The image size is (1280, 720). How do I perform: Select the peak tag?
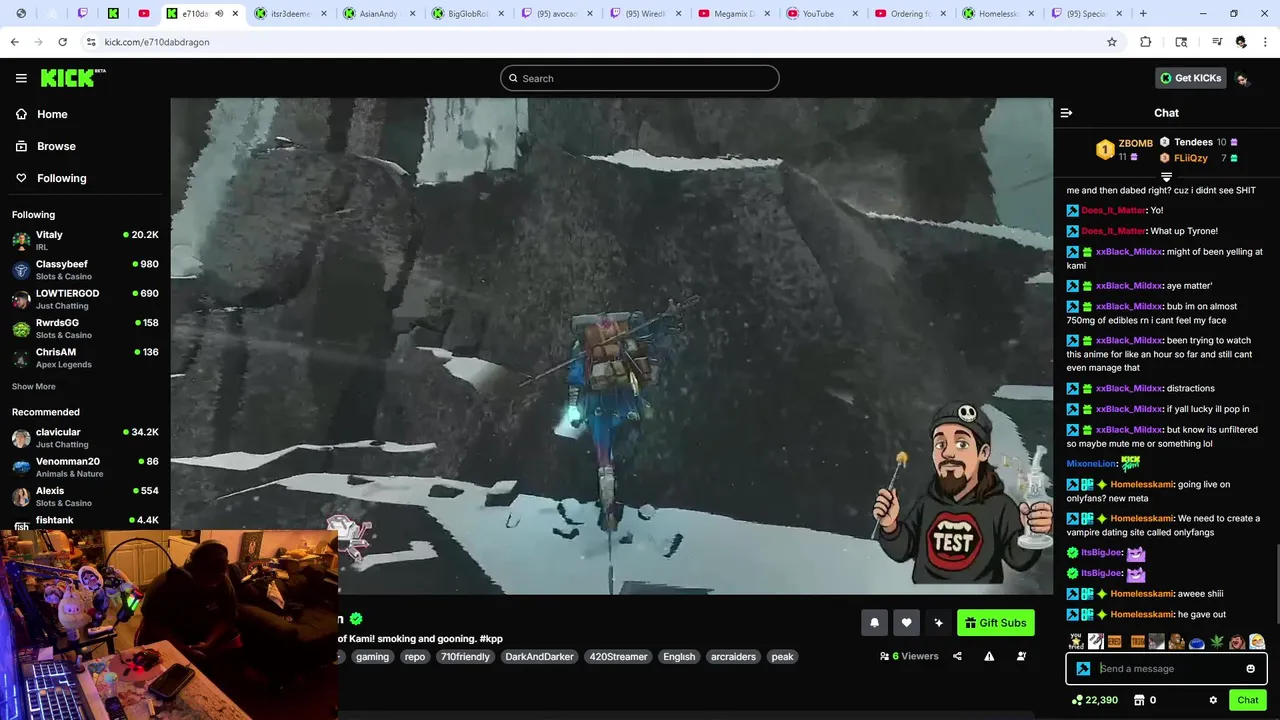(x=782, y=657)
